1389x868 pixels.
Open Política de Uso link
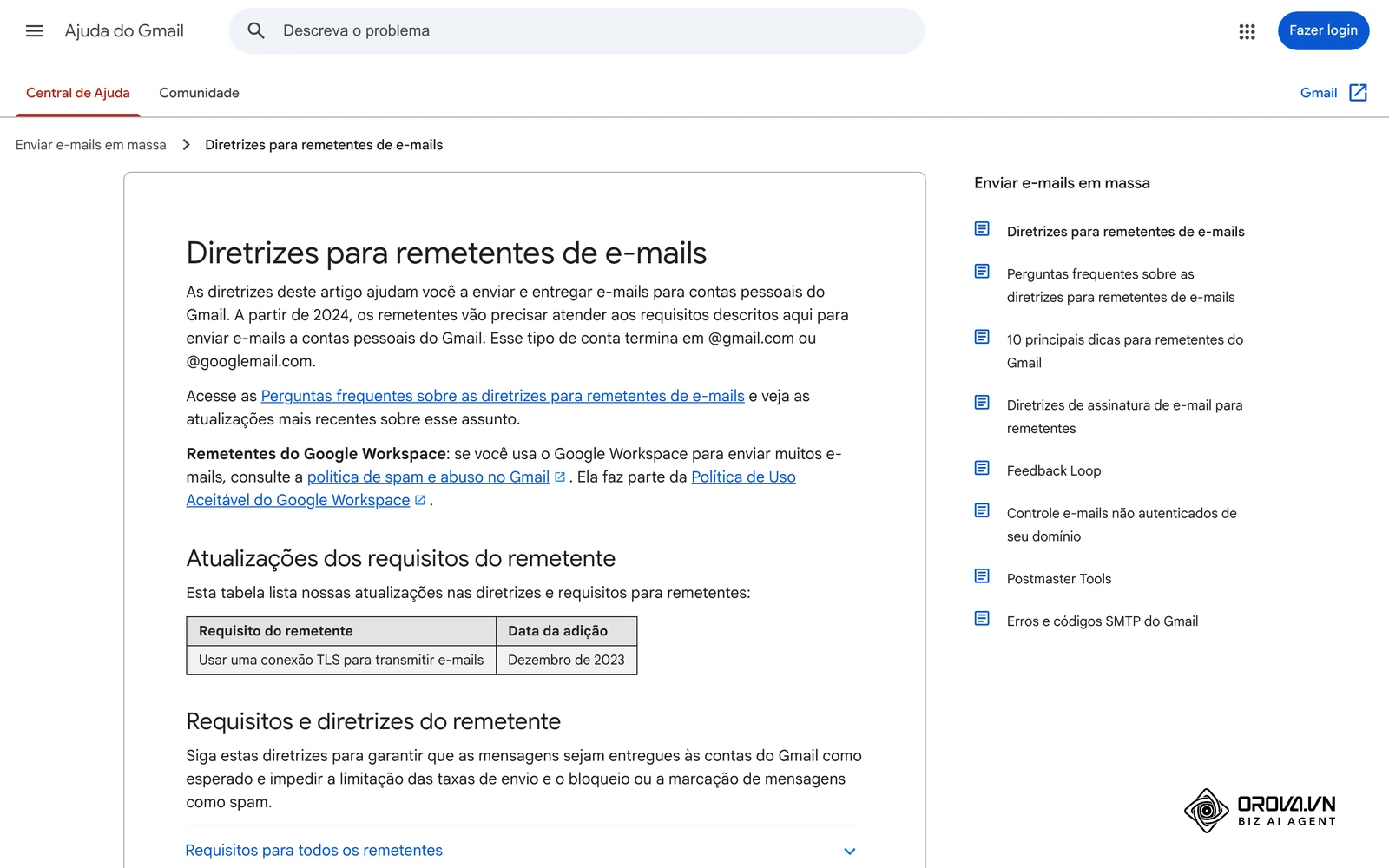pos(743,477)
